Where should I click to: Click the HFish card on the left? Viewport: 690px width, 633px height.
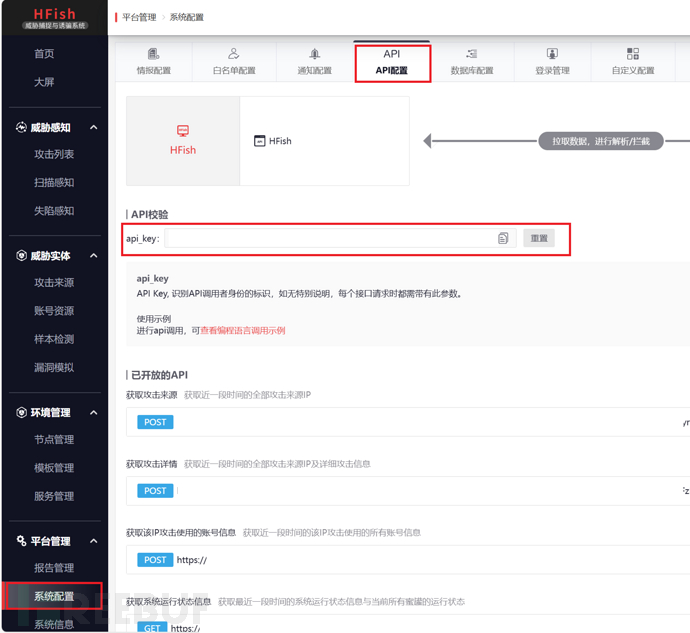tap(183, 141)
